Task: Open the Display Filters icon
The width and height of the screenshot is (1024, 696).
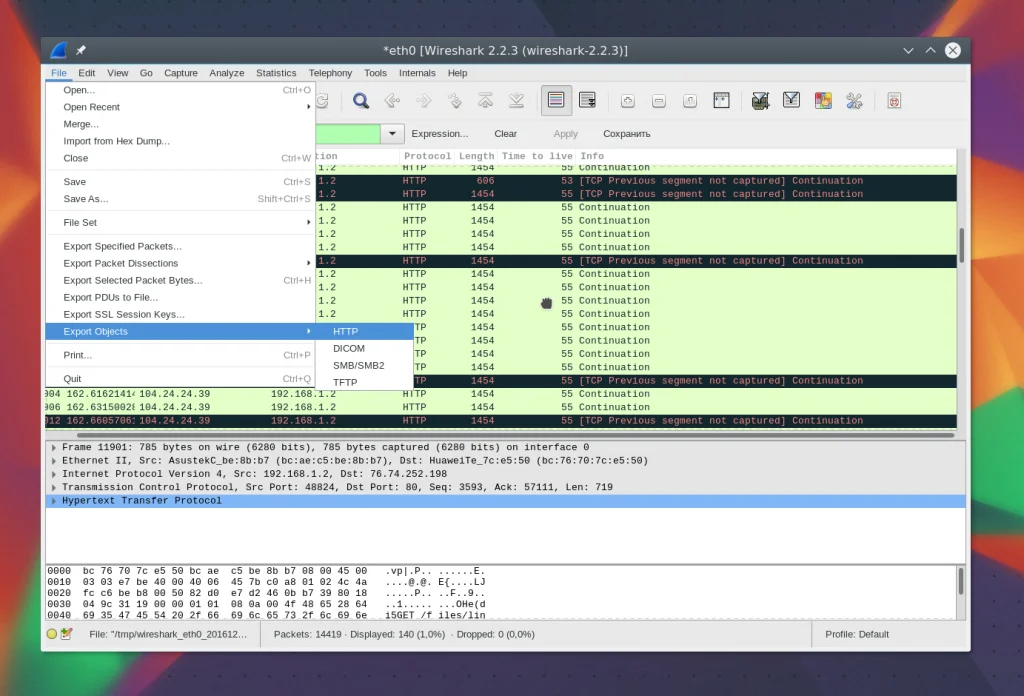Action: 791,101
